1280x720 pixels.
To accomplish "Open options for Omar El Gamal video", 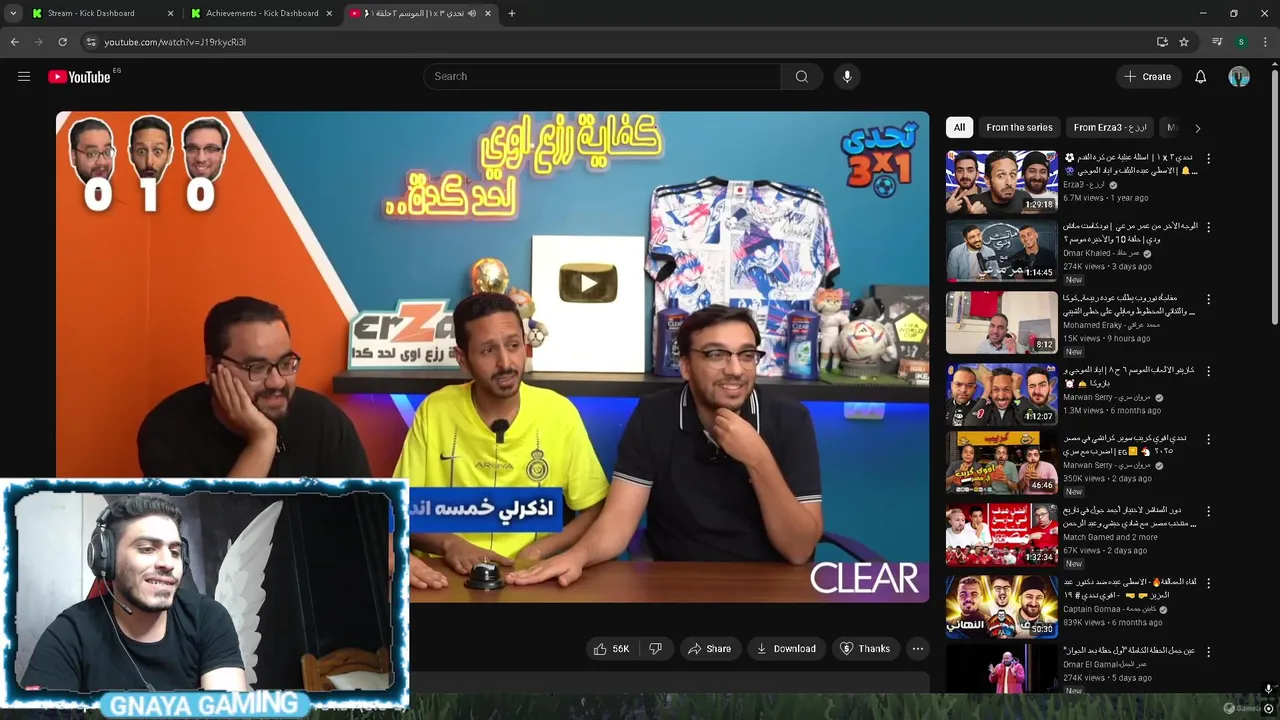I will [1208, 651].
